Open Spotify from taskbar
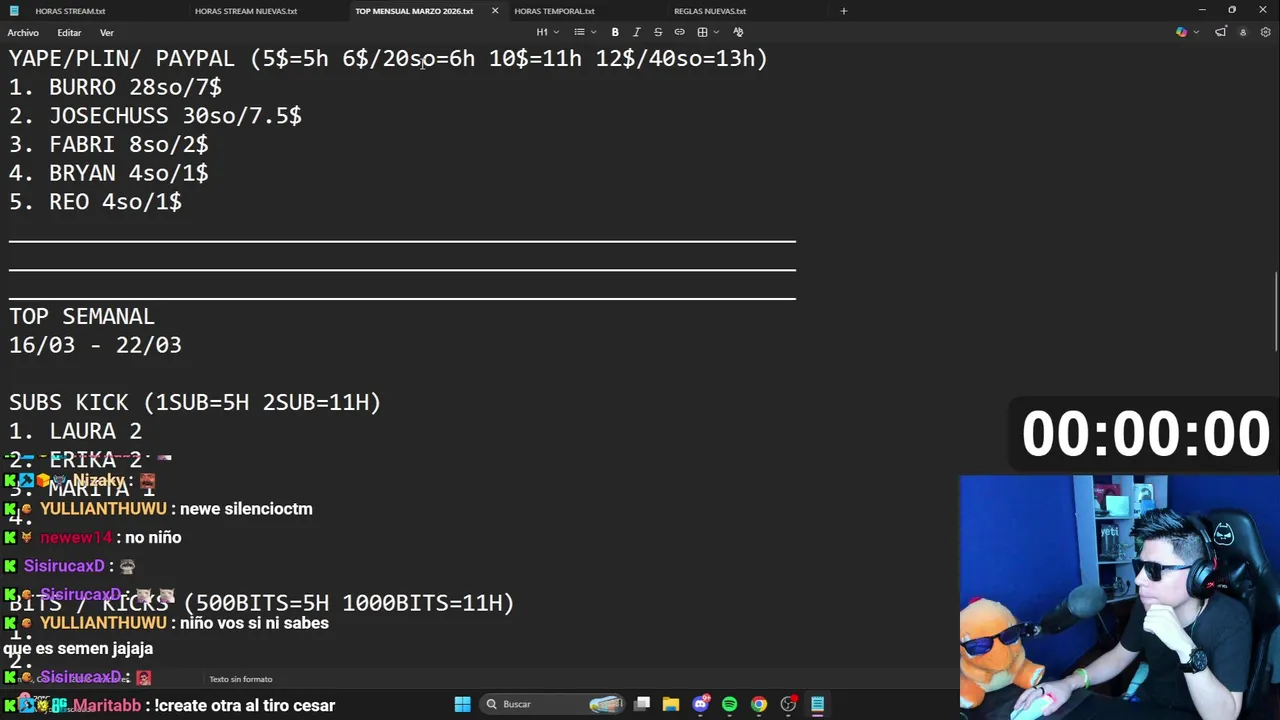Screen dimensions: 1280x720 coord(729,704)
